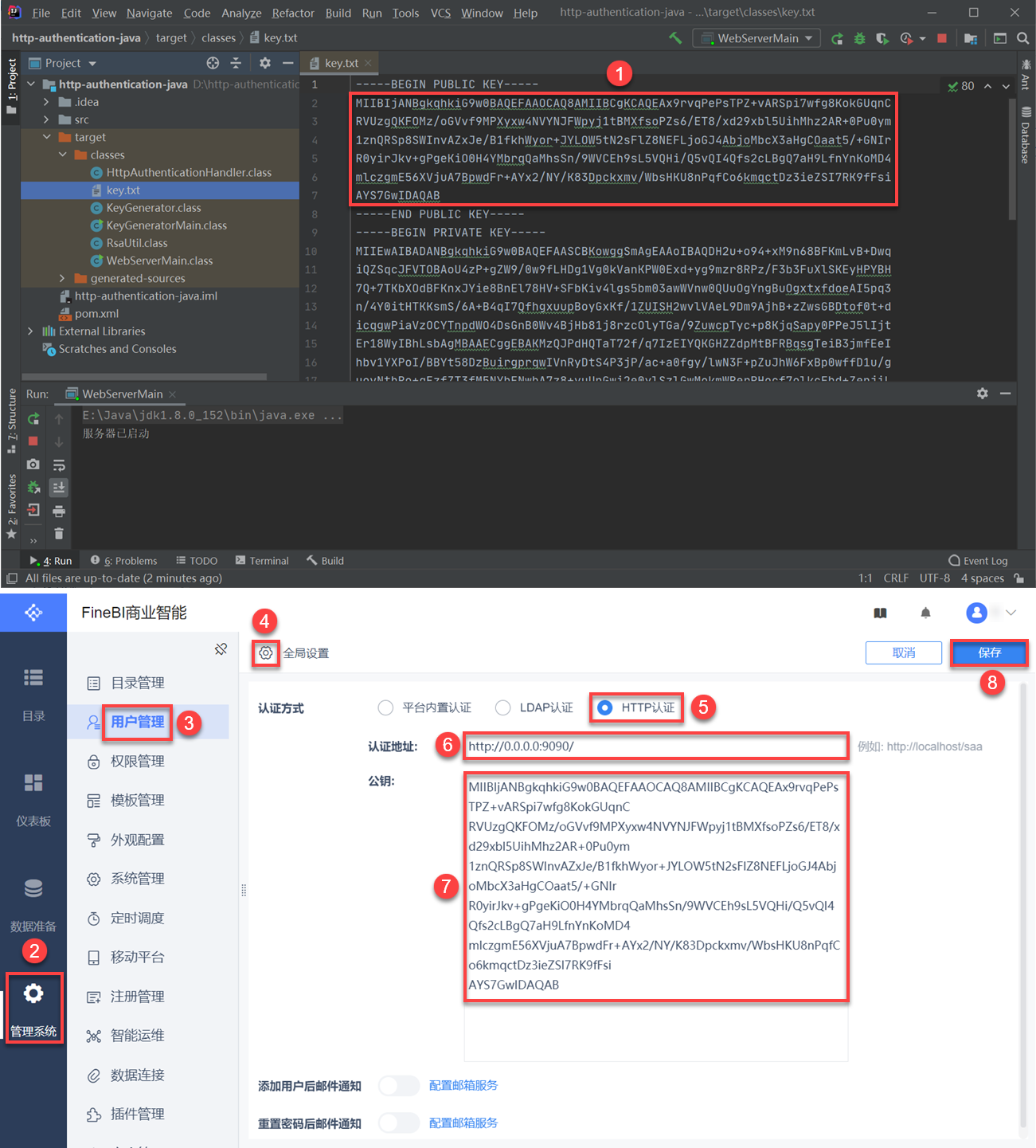Screen dimensions: 1036x1148
Task: Click Collapse All icon in Project panel
Action: click(x=236, y=63)
